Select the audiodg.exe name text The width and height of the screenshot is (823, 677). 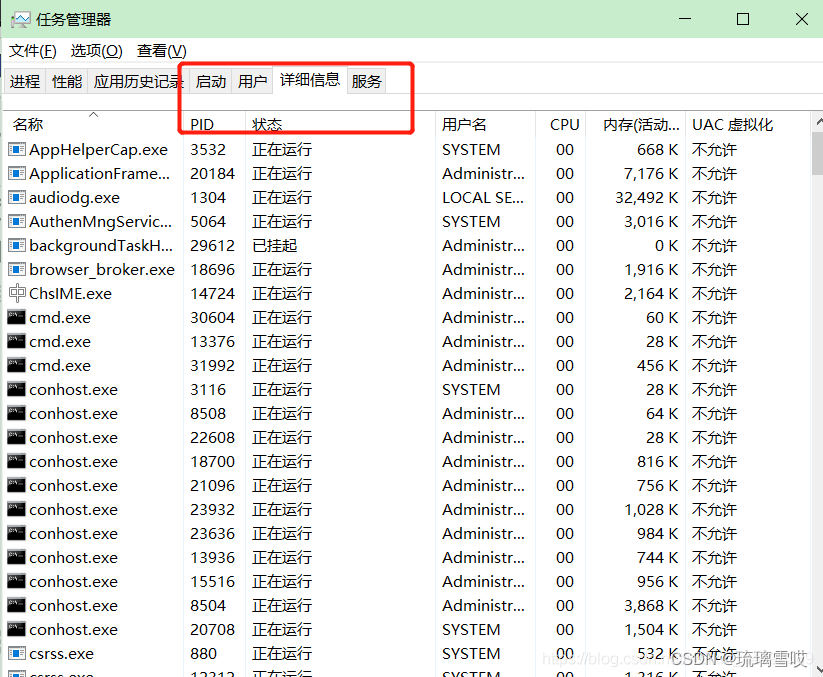tap(75, 198)
